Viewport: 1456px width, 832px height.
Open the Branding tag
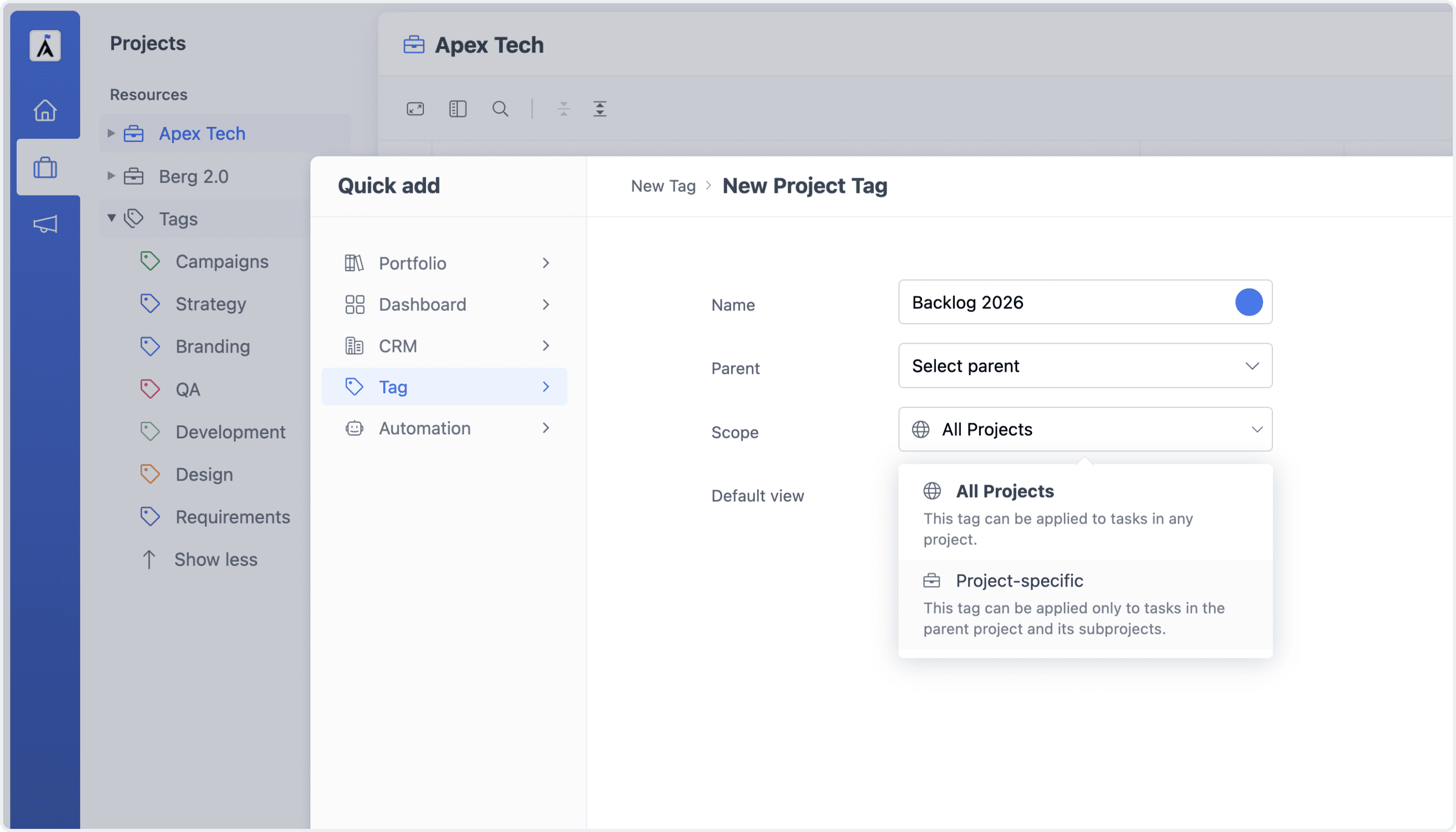coord(213,346)
